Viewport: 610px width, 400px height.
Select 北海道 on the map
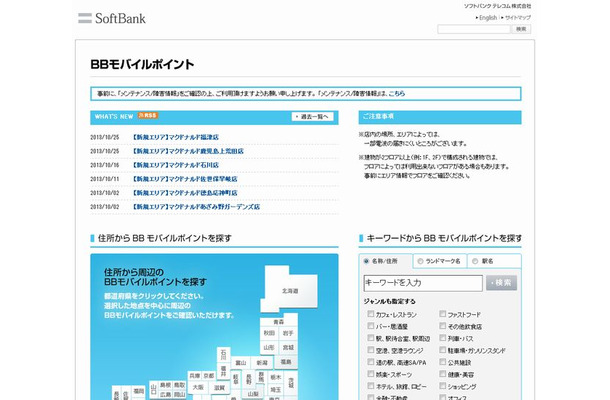pyautogui.click(x=290, y=290)
